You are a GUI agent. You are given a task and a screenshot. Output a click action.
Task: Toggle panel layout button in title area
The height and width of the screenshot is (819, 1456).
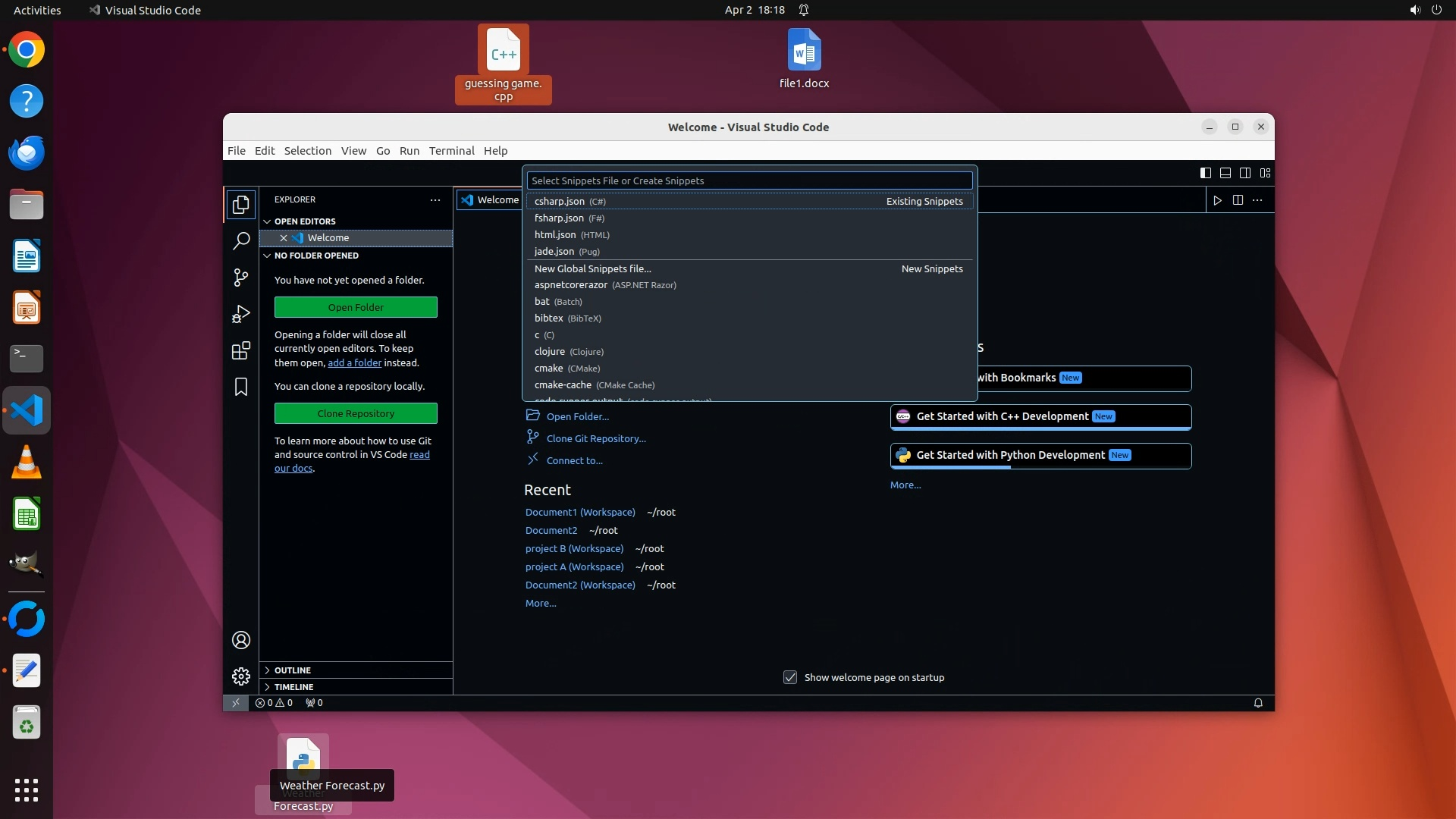click(1225, 173)
